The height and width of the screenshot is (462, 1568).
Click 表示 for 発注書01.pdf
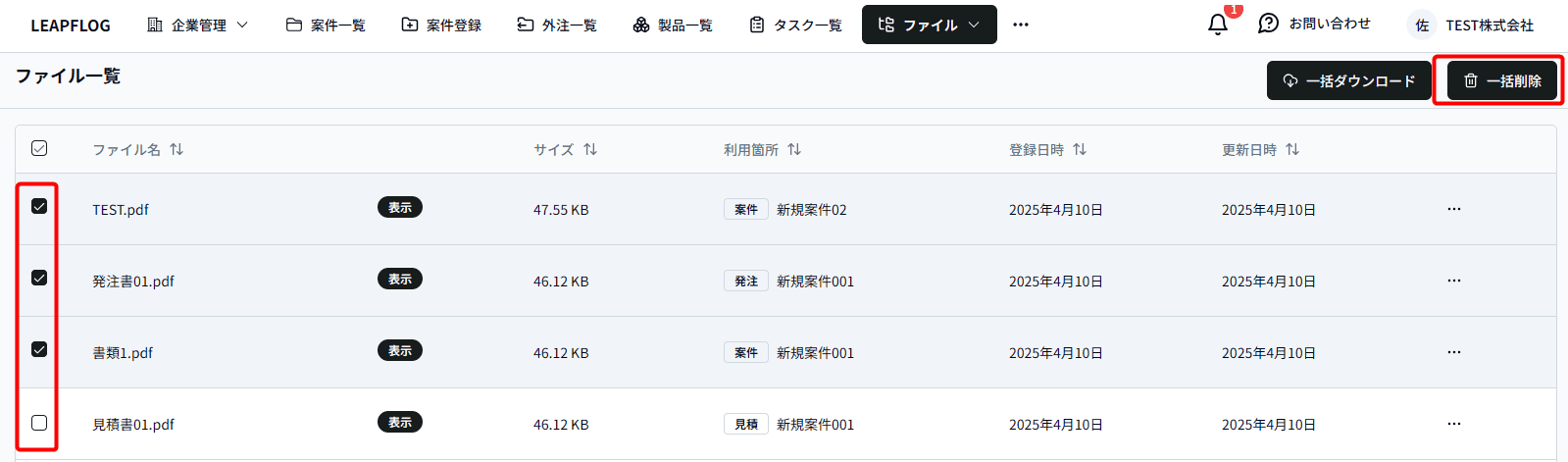[400, 279]
